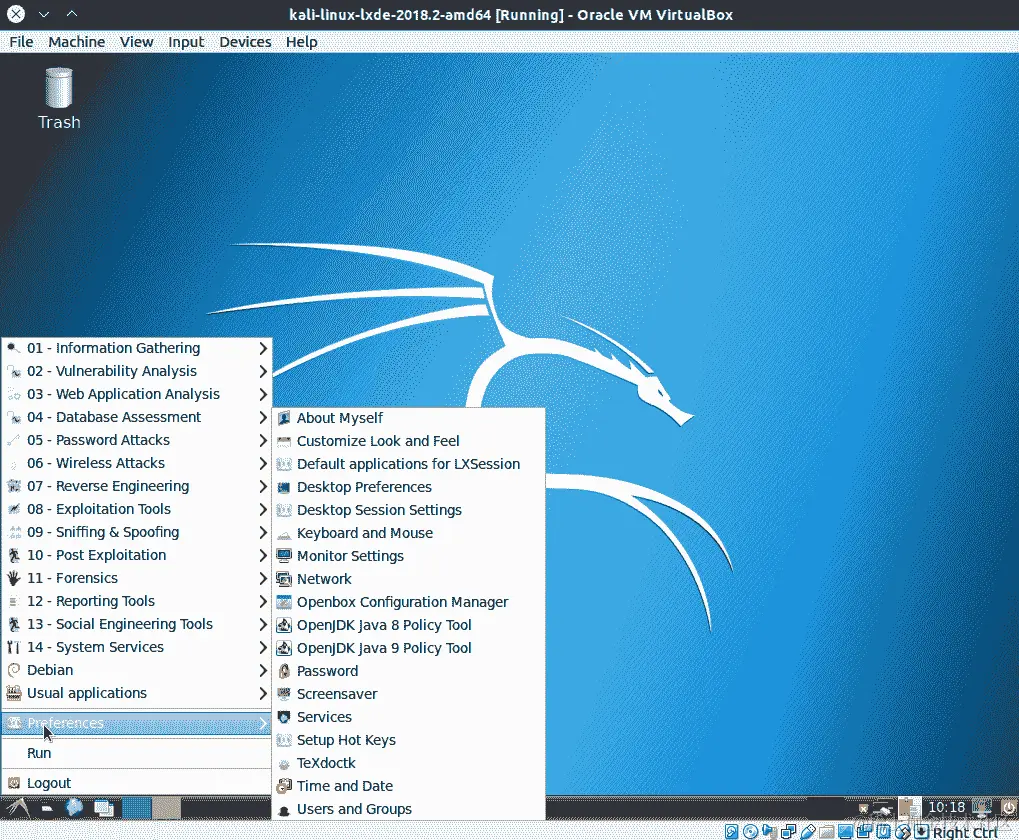Open 10 - Post Exploitation category
This screenshot has height=840, width=1019.
136,556
